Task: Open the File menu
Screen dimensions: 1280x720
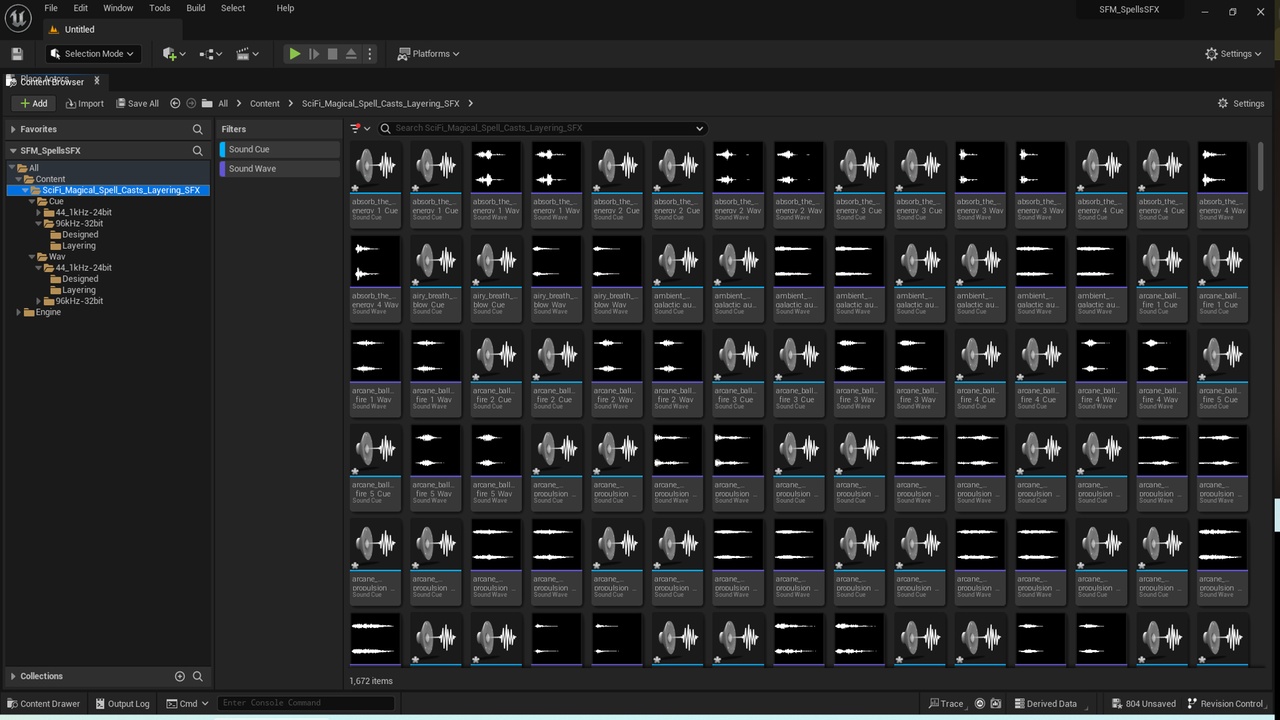Action: click(51, 8)
